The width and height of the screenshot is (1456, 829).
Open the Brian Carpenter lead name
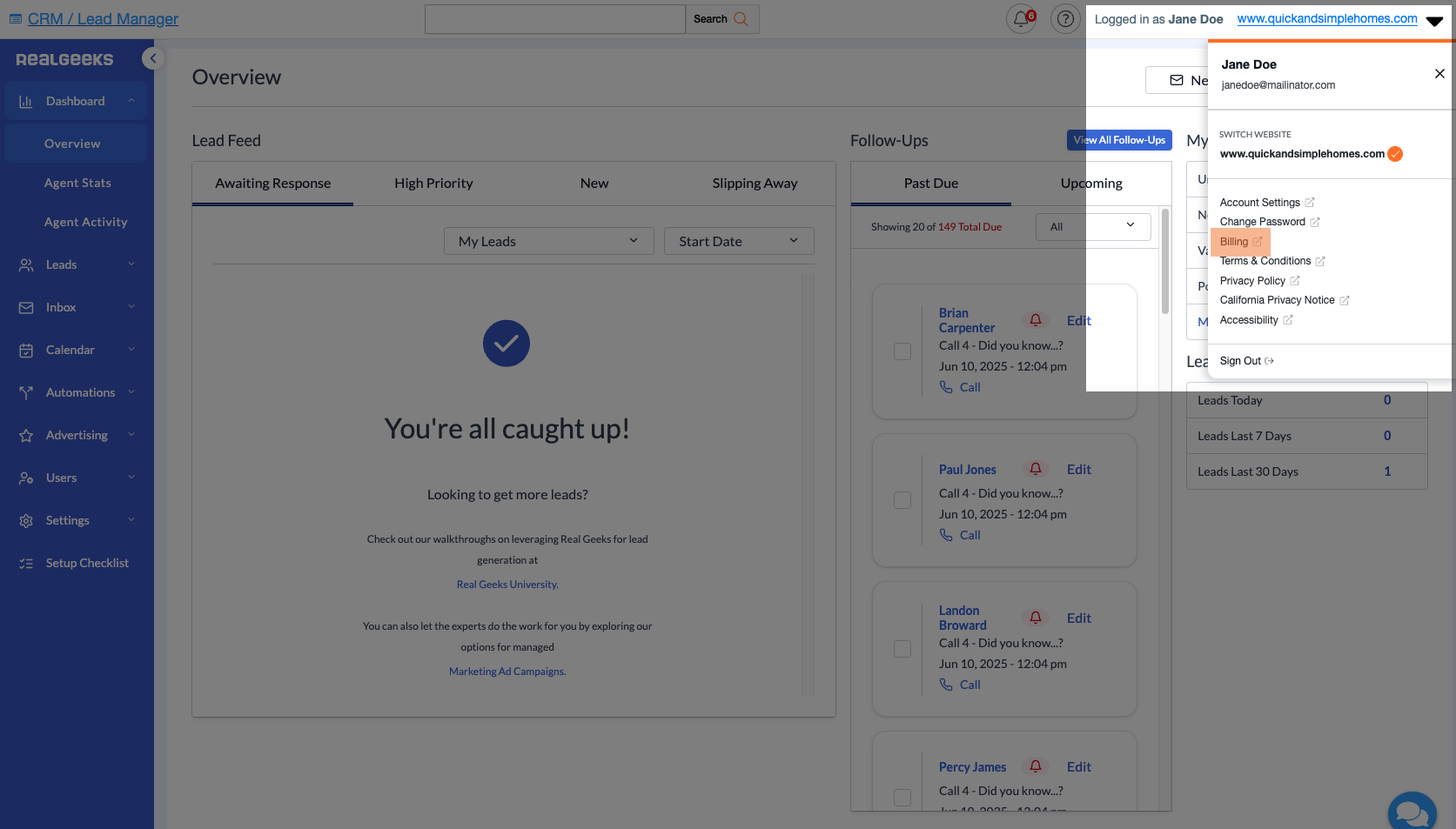pos(966,320)
